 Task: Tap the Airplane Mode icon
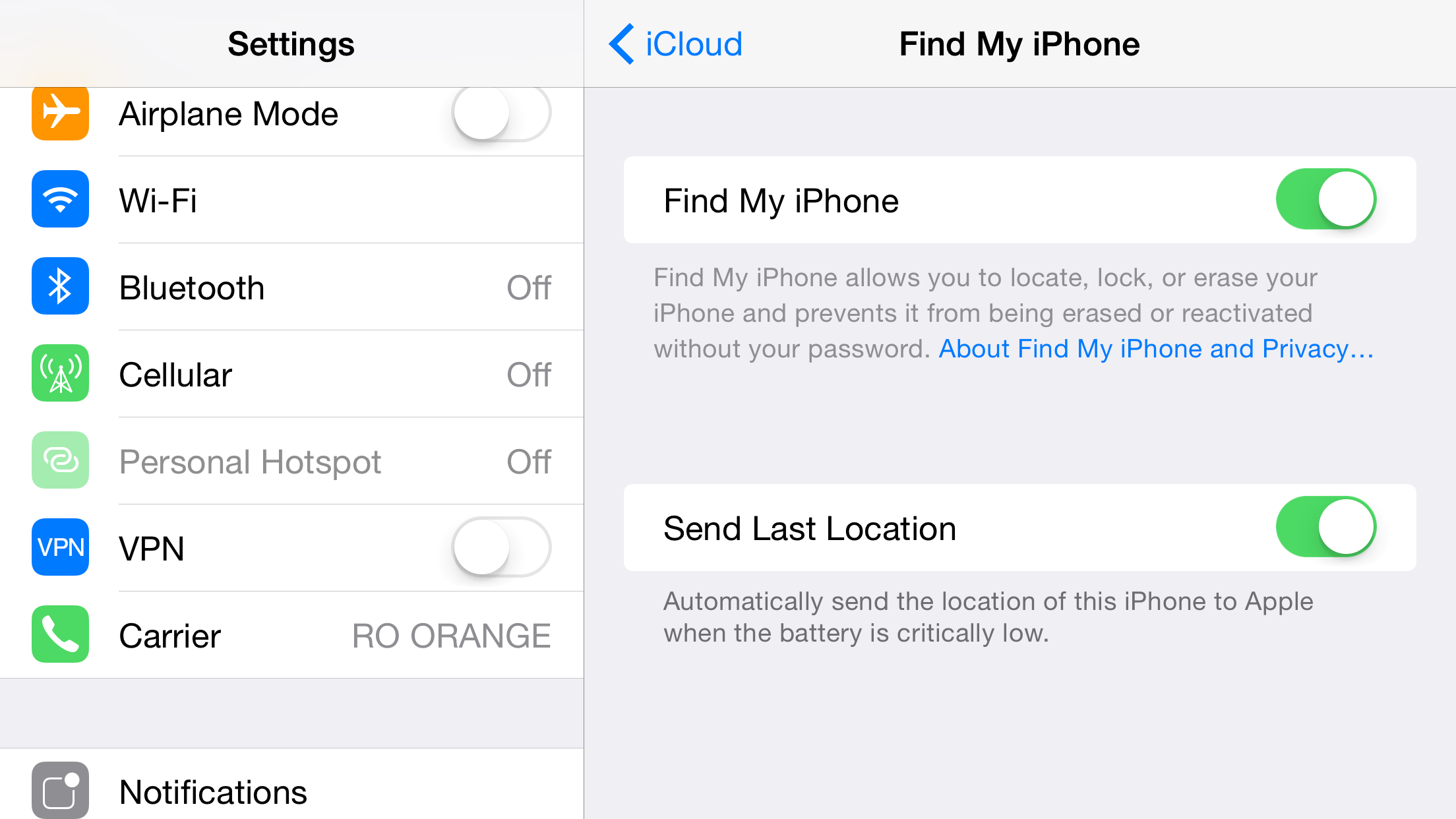(60, 114)
